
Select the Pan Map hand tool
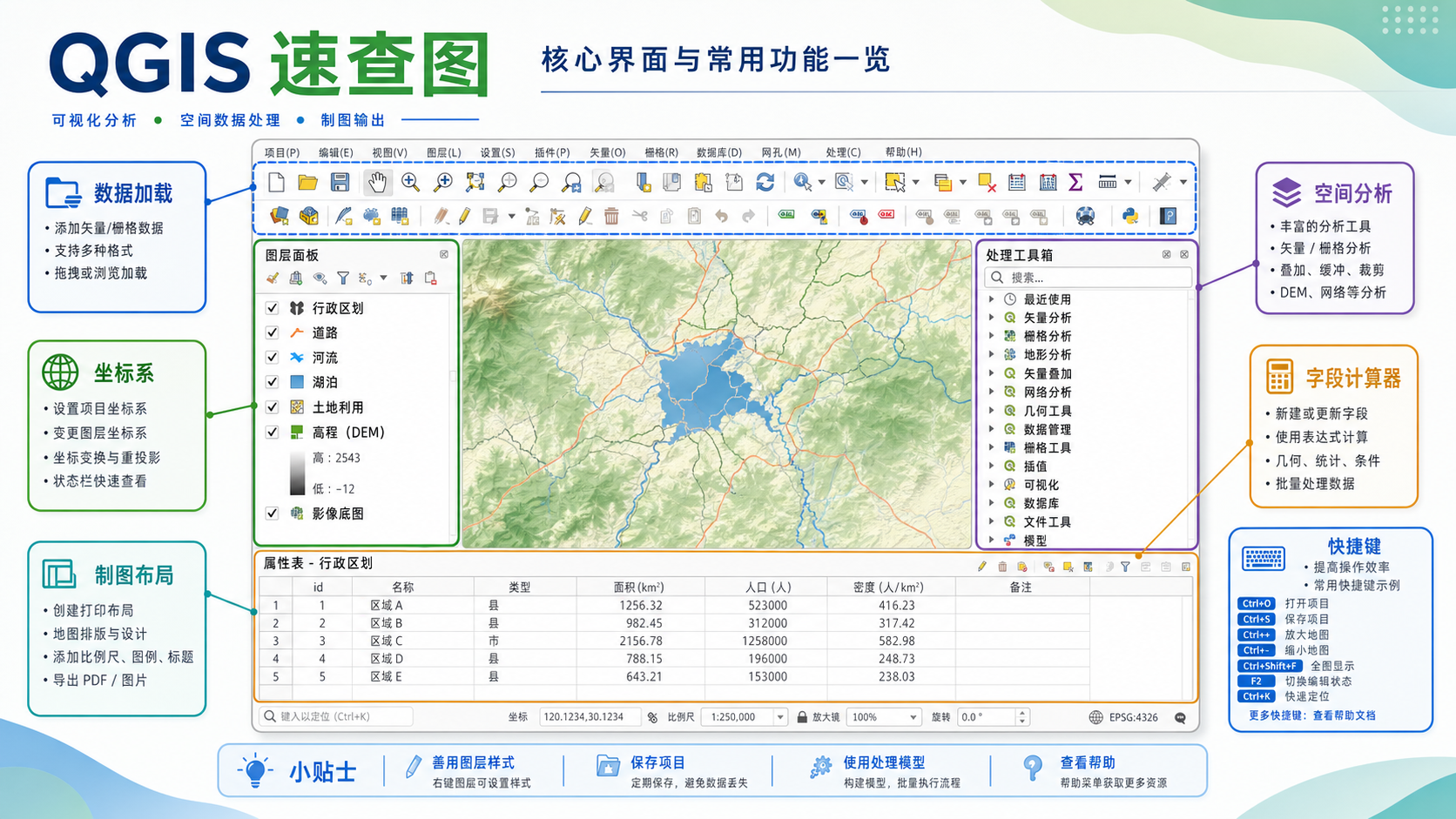tap(377, 182)
